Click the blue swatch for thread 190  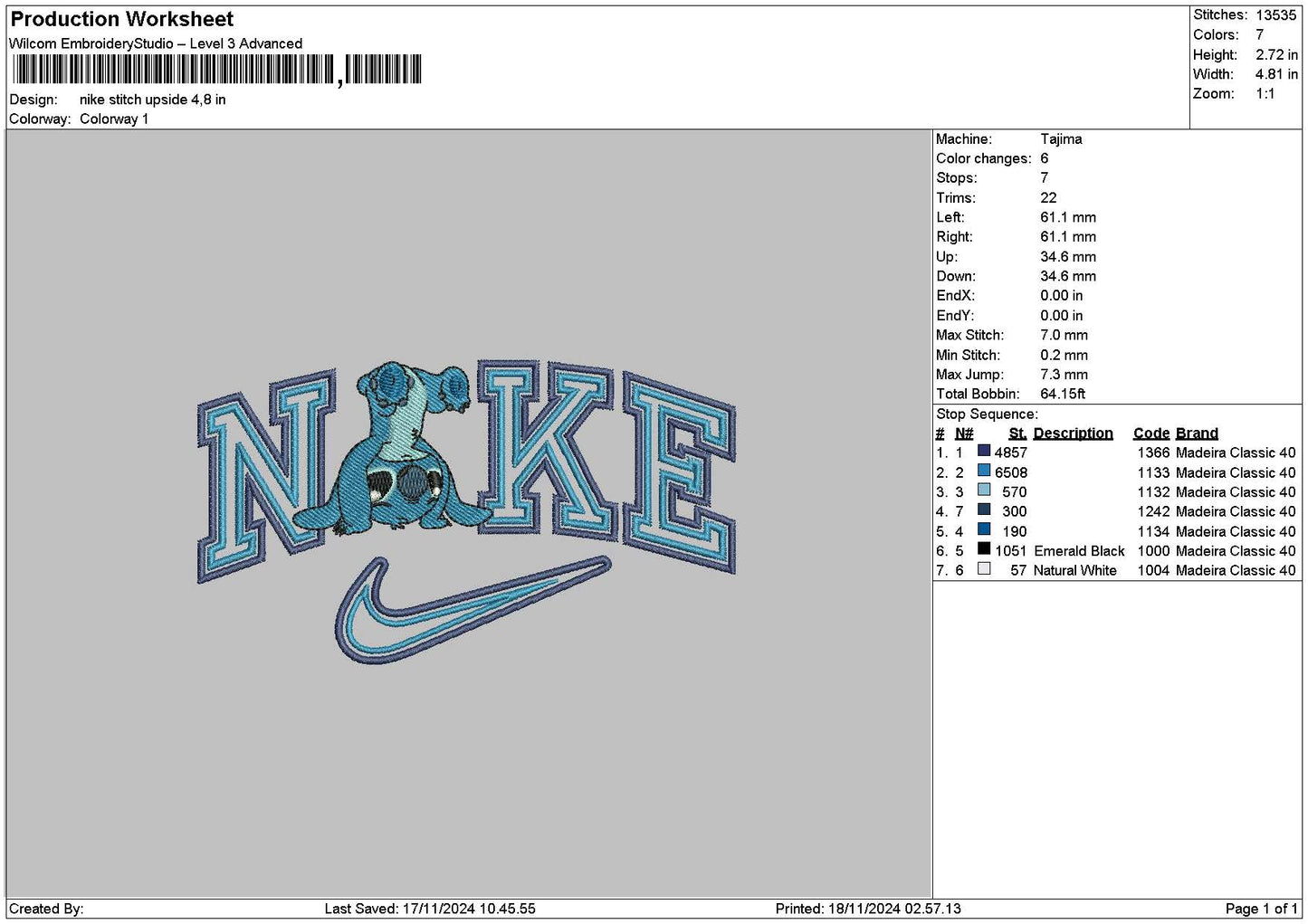(984, 530)
